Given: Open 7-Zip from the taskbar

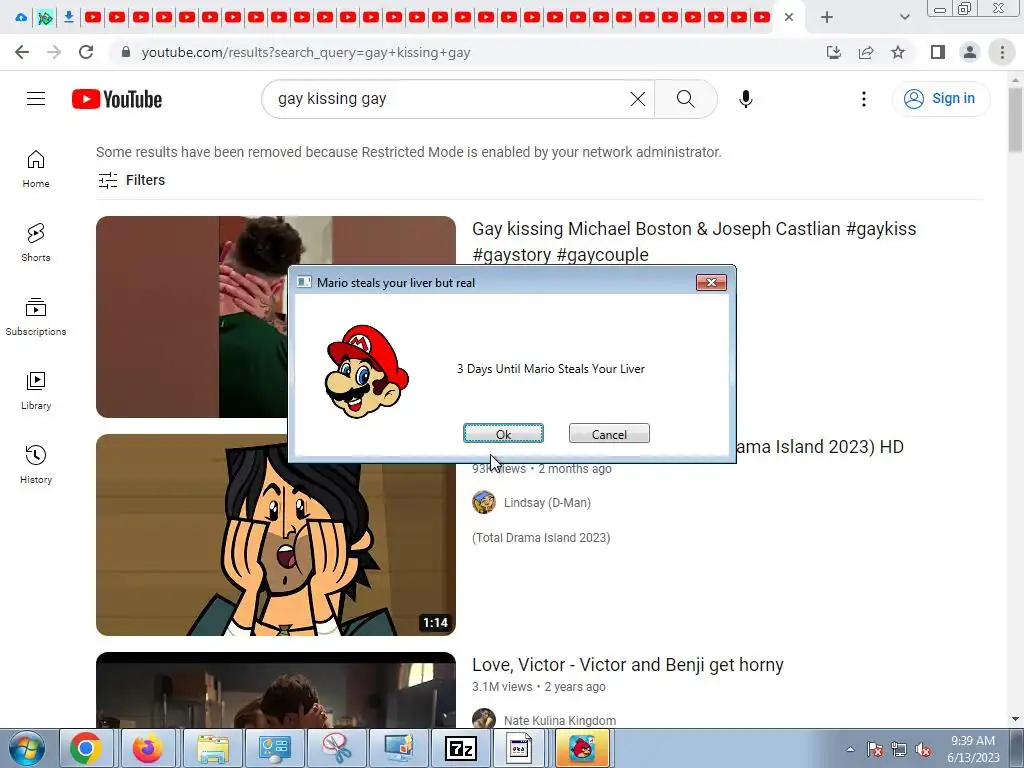Looking at the screenshot, I should (460, 748).
